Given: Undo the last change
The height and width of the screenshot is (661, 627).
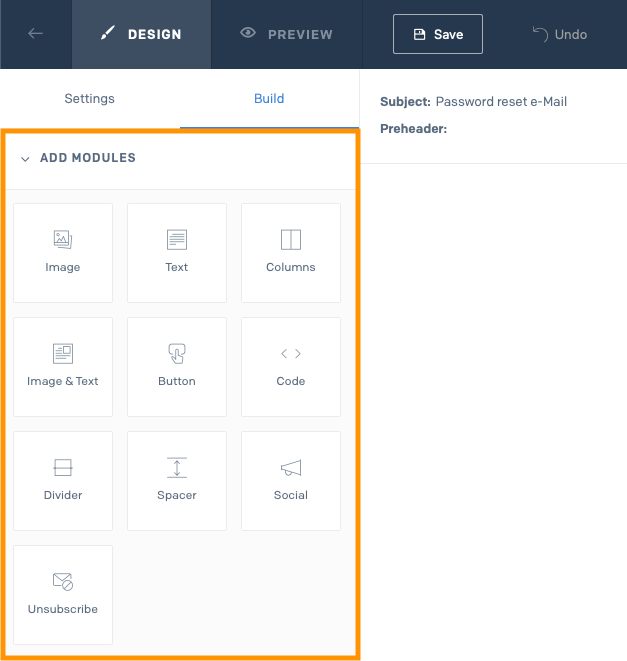Looking at the screenshot, I should click(x=559, y=34).
